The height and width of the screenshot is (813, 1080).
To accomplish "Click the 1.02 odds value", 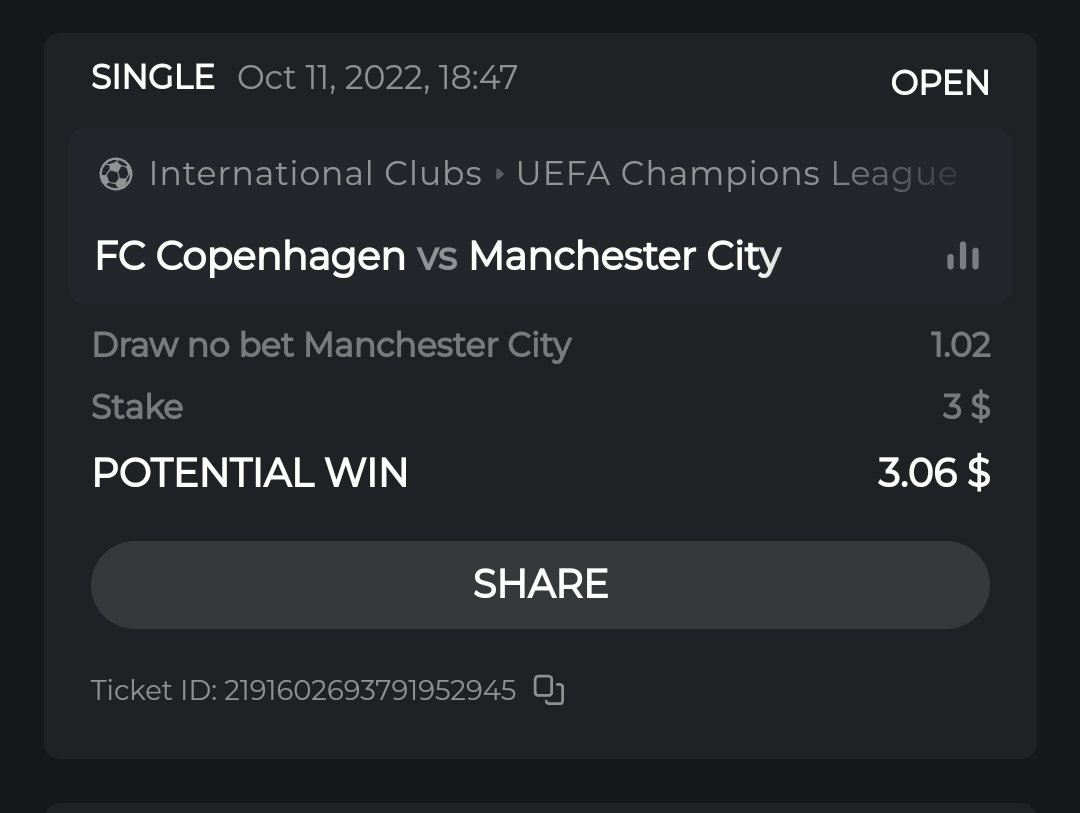I will coord(960,345).
